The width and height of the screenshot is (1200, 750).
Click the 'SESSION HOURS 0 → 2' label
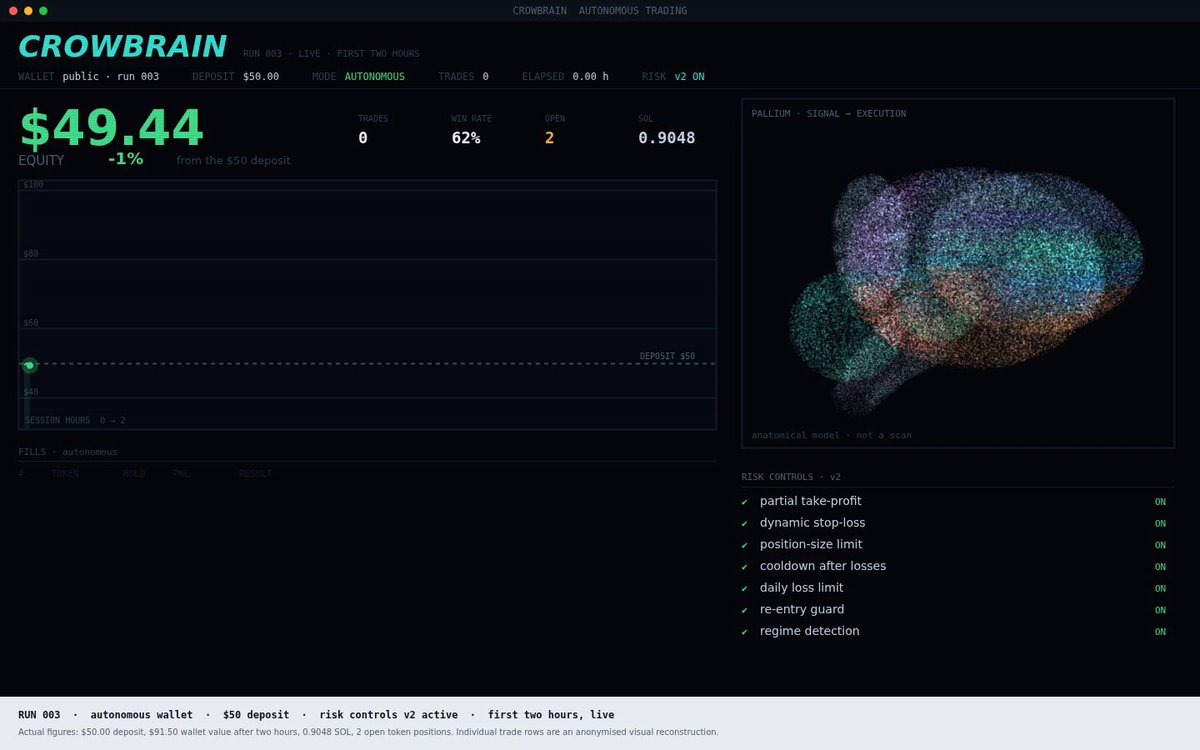pyautogui.click(x=75, y=420)
